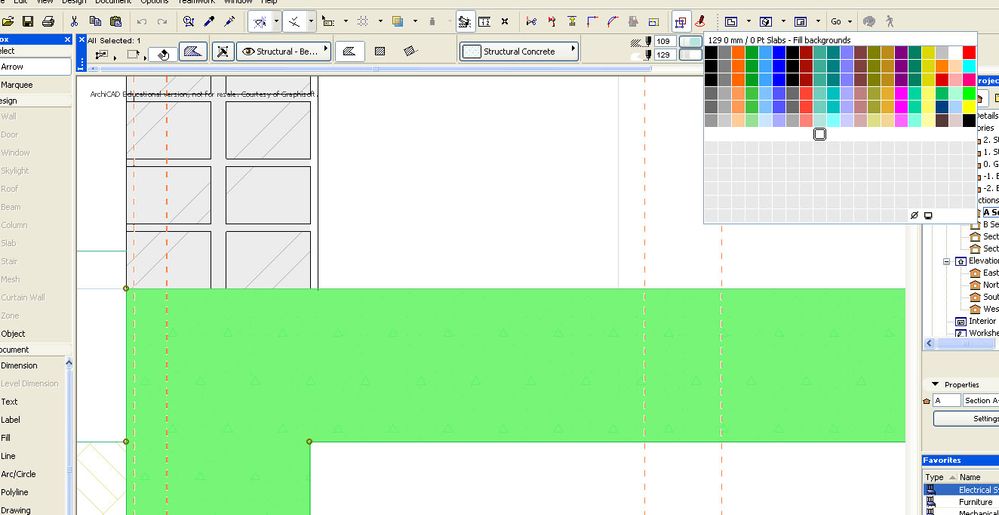999x515 pixels.
Task: Pick the bright red swatch in top row
Action: coord(969,52)
